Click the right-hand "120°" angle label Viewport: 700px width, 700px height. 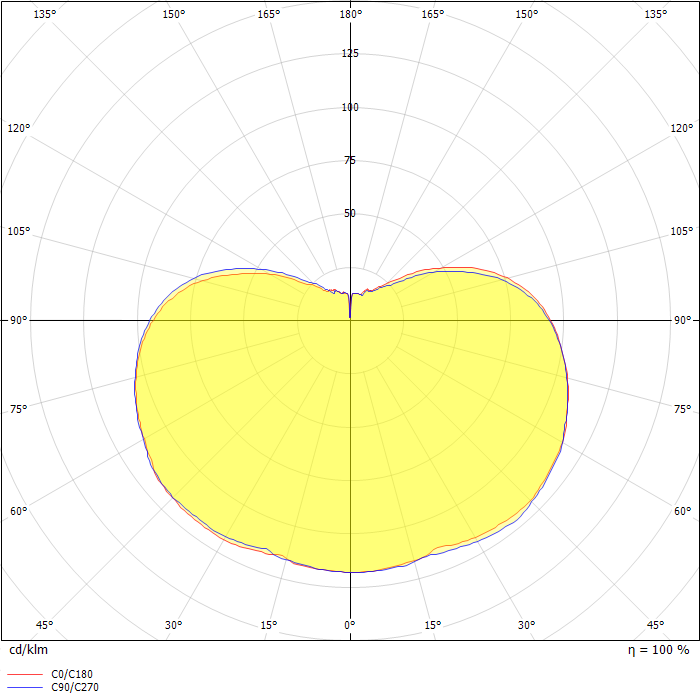(x=682, y=129)
